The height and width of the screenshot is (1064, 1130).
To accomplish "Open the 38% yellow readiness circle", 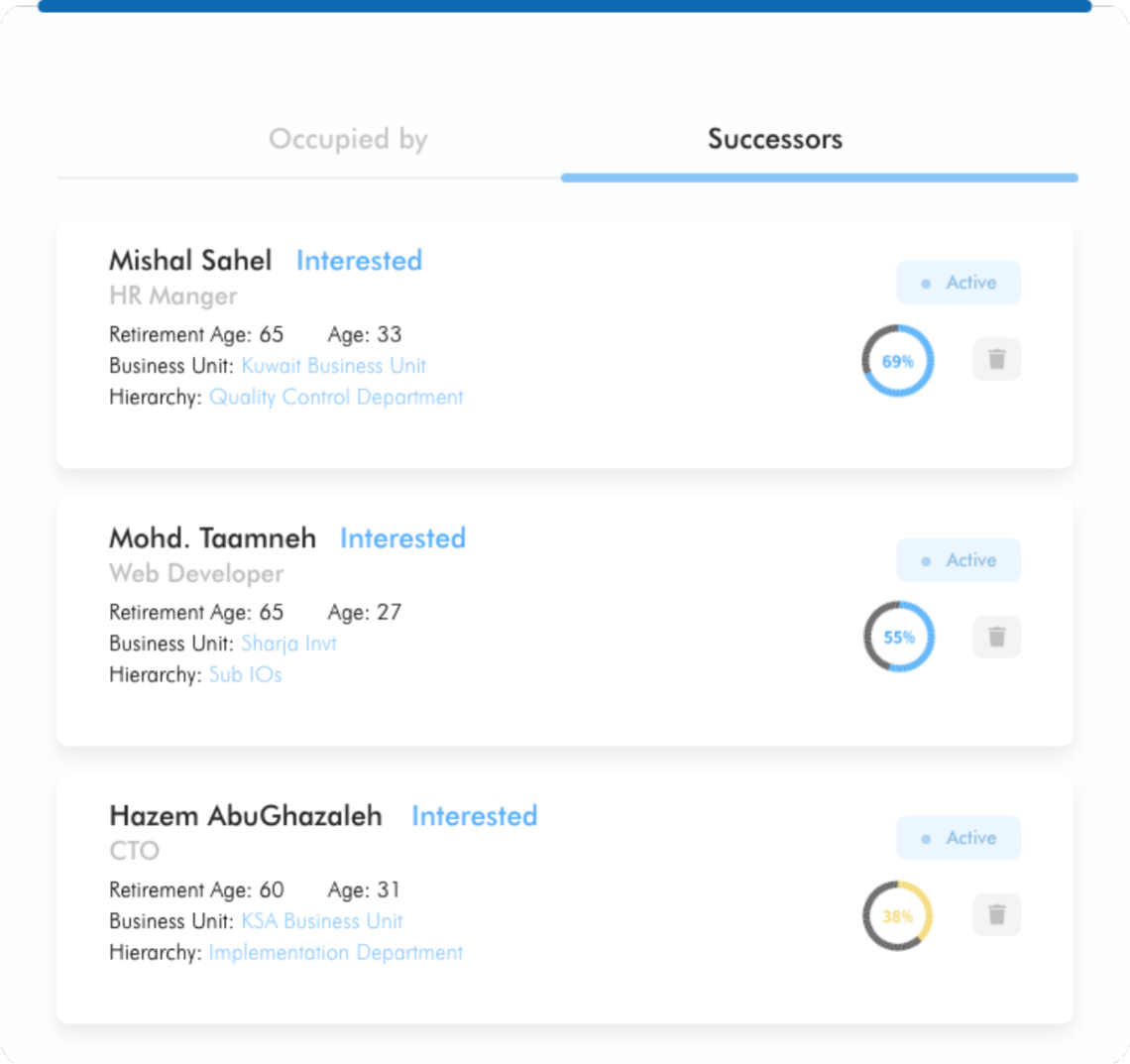I will [898, 915].
